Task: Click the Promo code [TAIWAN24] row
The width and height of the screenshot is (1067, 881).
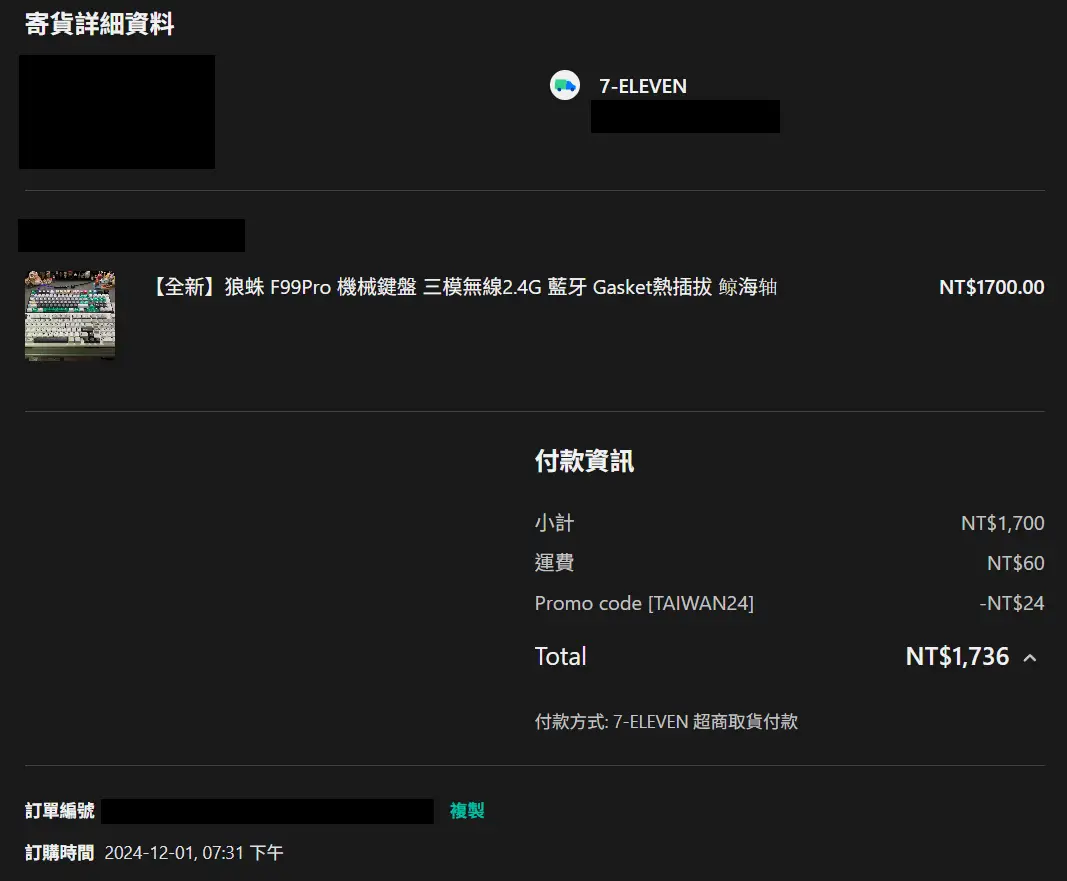Action: click(x=644, y=604)
